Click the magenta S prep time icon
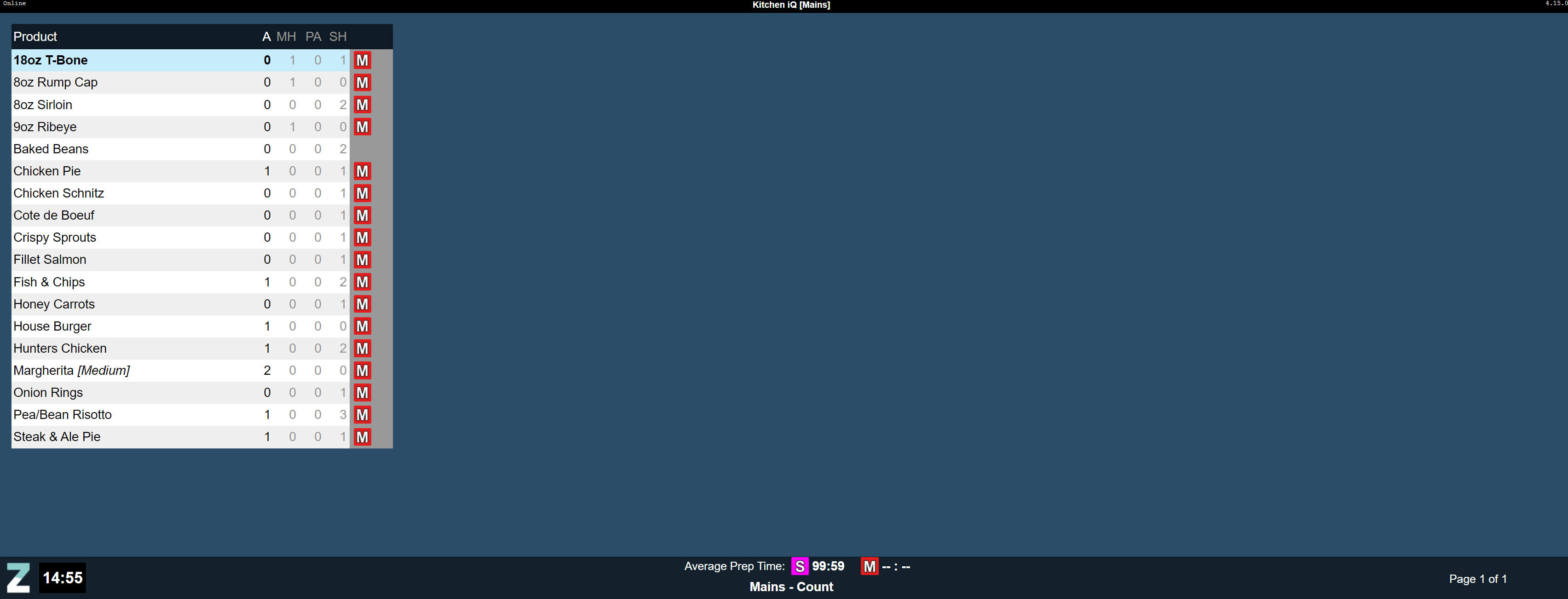The image size is (1568, 599). tap(799, 566)
